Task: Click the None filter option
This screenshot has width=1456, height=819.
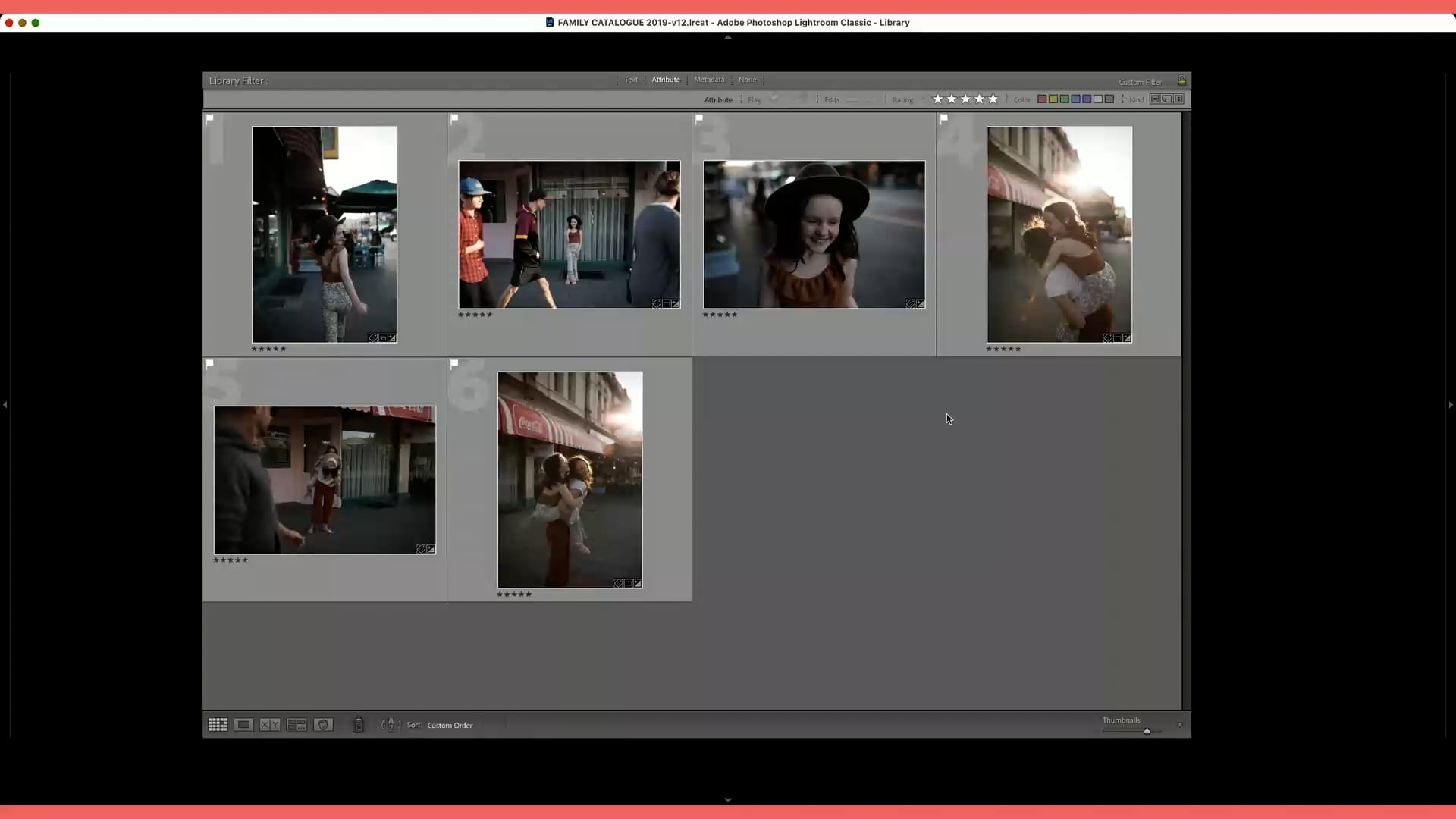Action: [748, 80]
